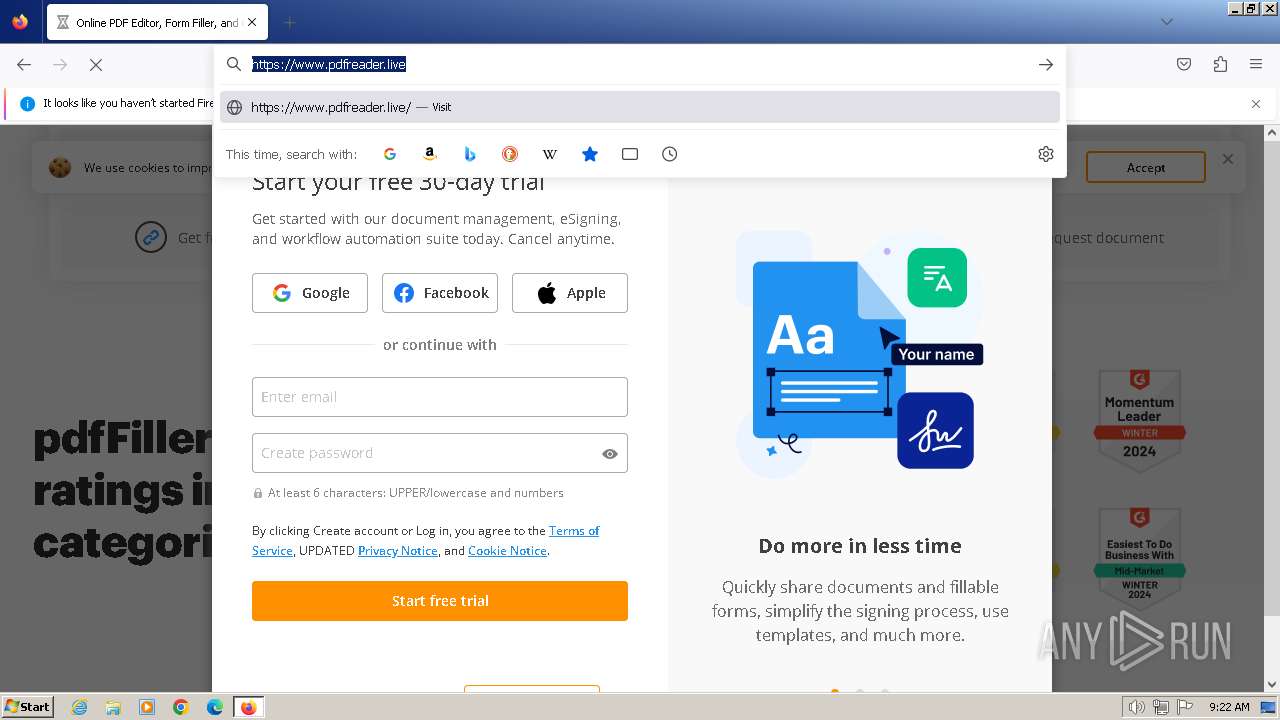Click Firefox taskbar button

[248, 707]
